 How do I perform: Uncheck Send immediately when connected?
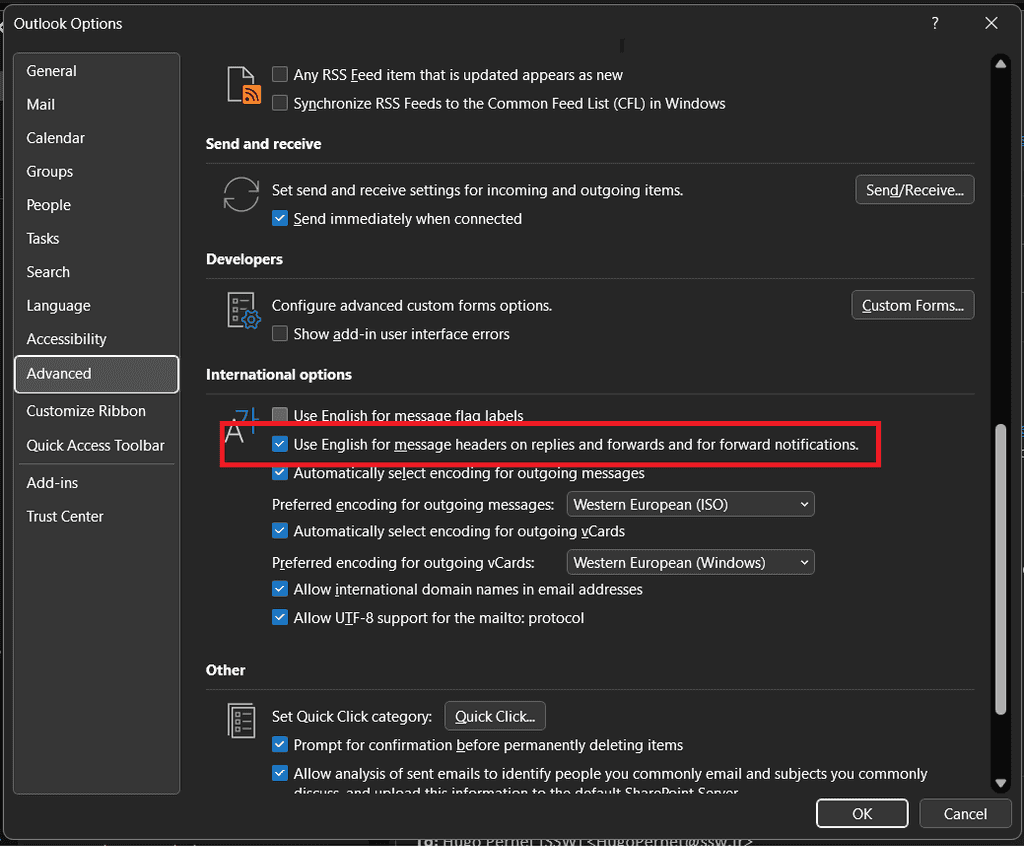[280, 218]
